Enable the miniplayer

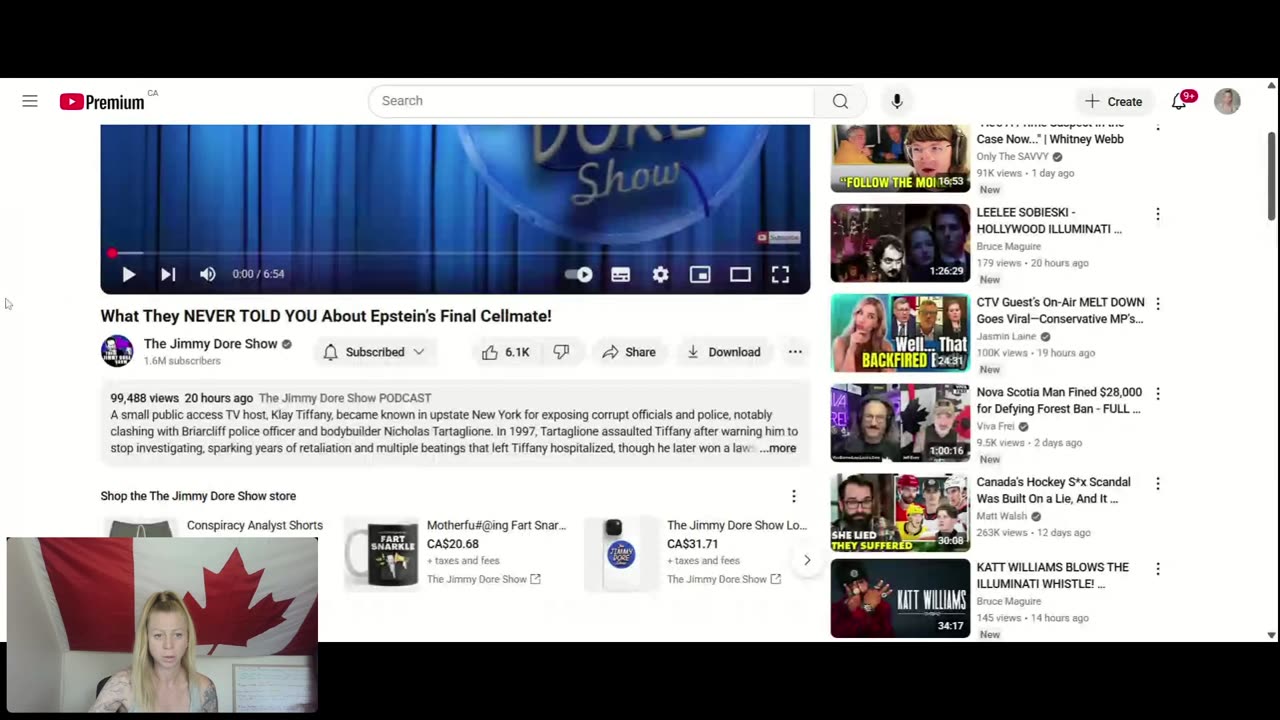[700, 274]
